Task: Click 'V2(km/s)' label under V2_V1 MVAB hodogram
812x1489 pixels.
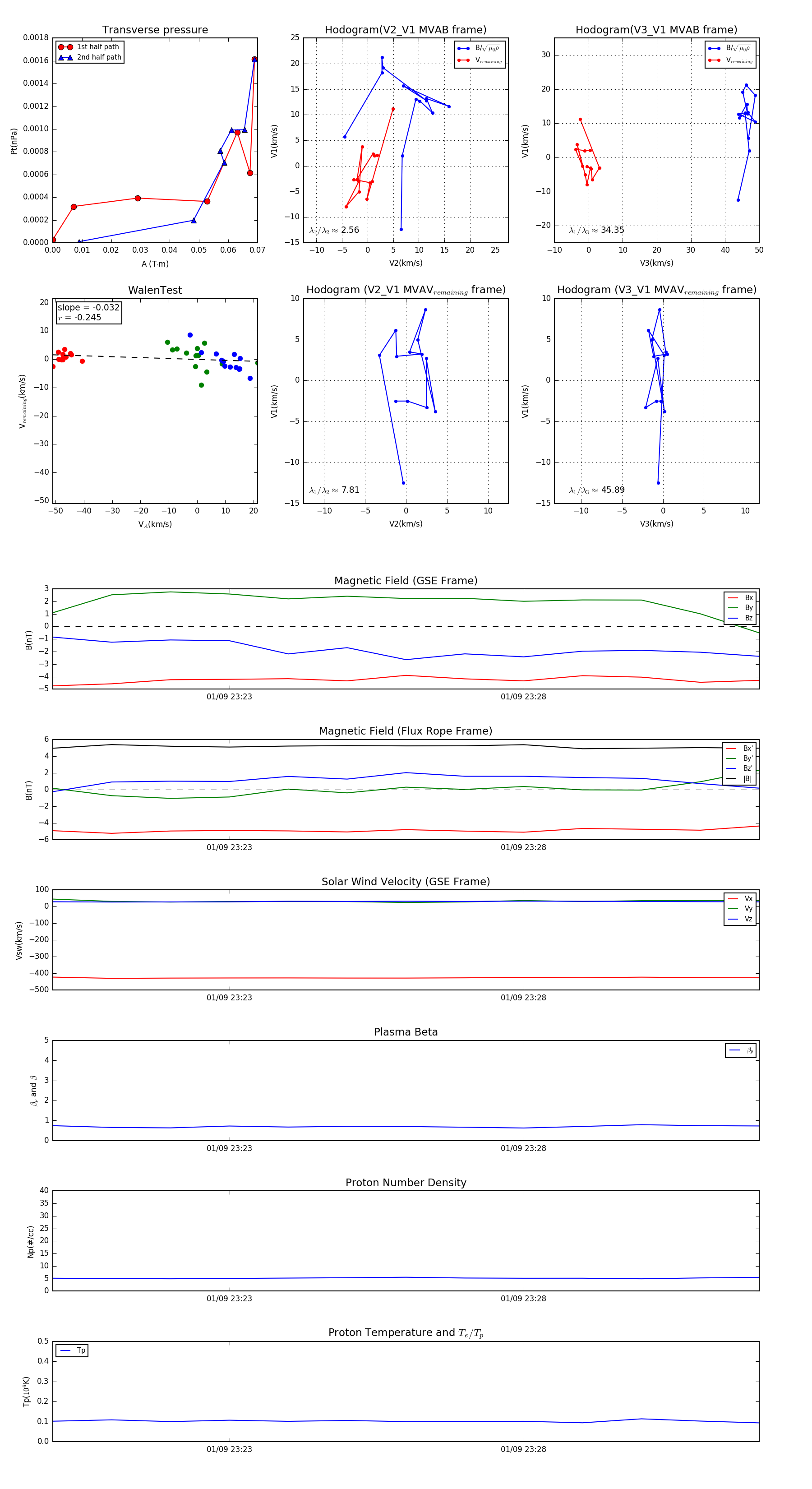Action: tap(406, 263)
